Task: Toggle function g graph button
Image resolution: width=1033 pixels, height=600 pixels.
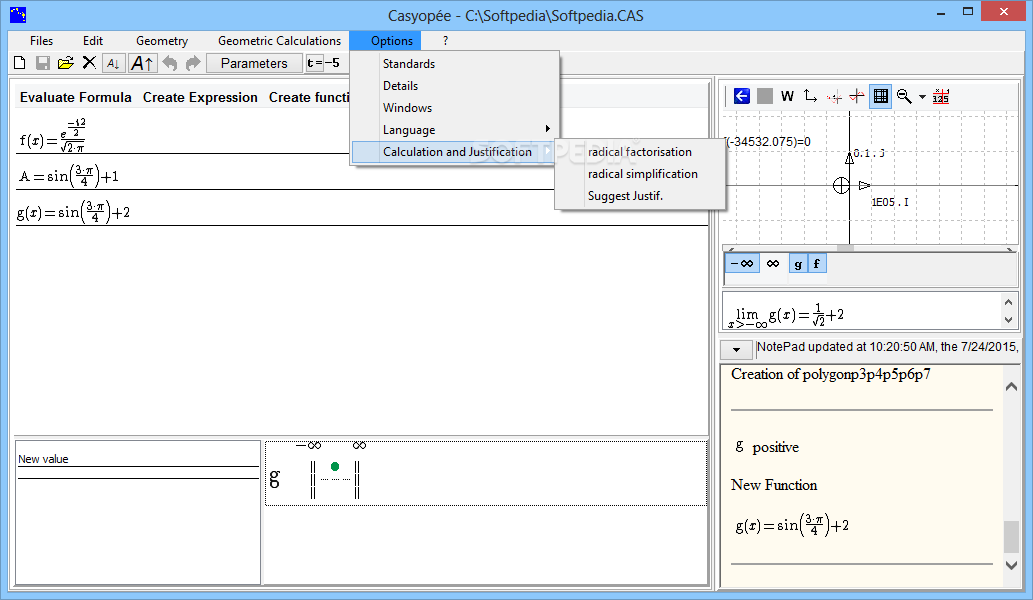Action: pos(798,263)
